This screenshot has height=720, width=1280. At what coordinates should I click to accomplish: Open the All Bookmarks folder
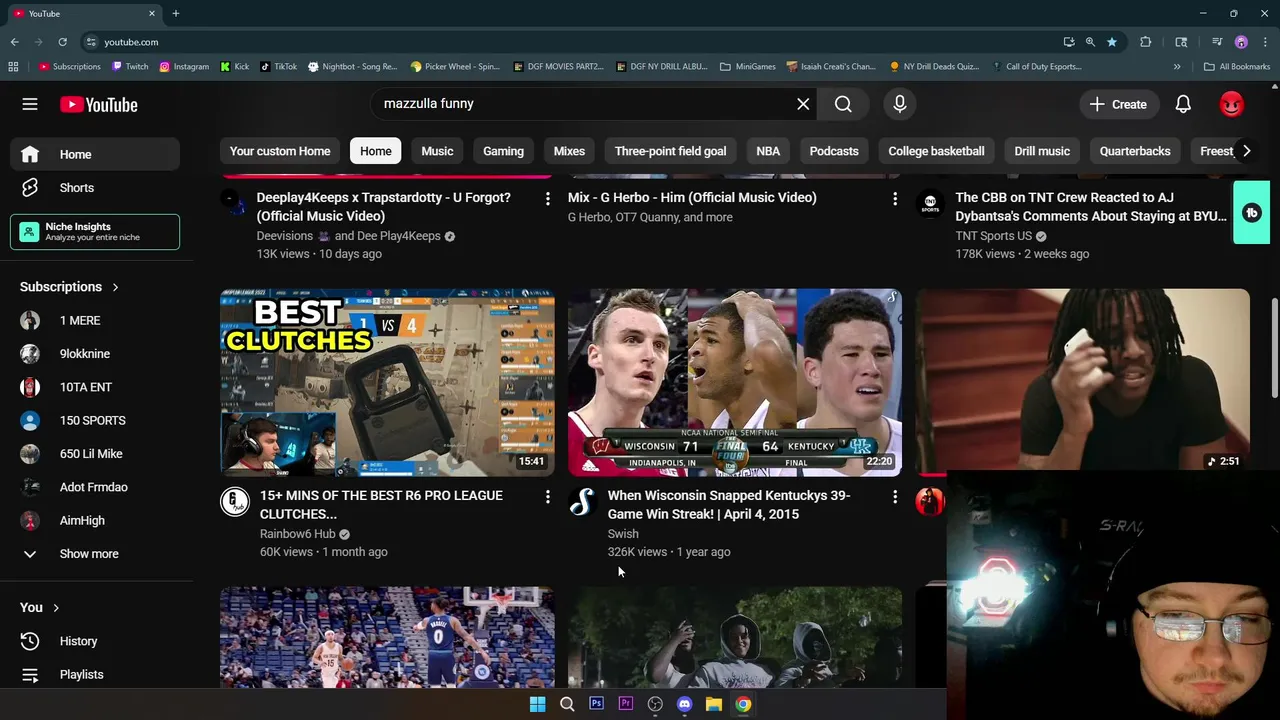1237,67
